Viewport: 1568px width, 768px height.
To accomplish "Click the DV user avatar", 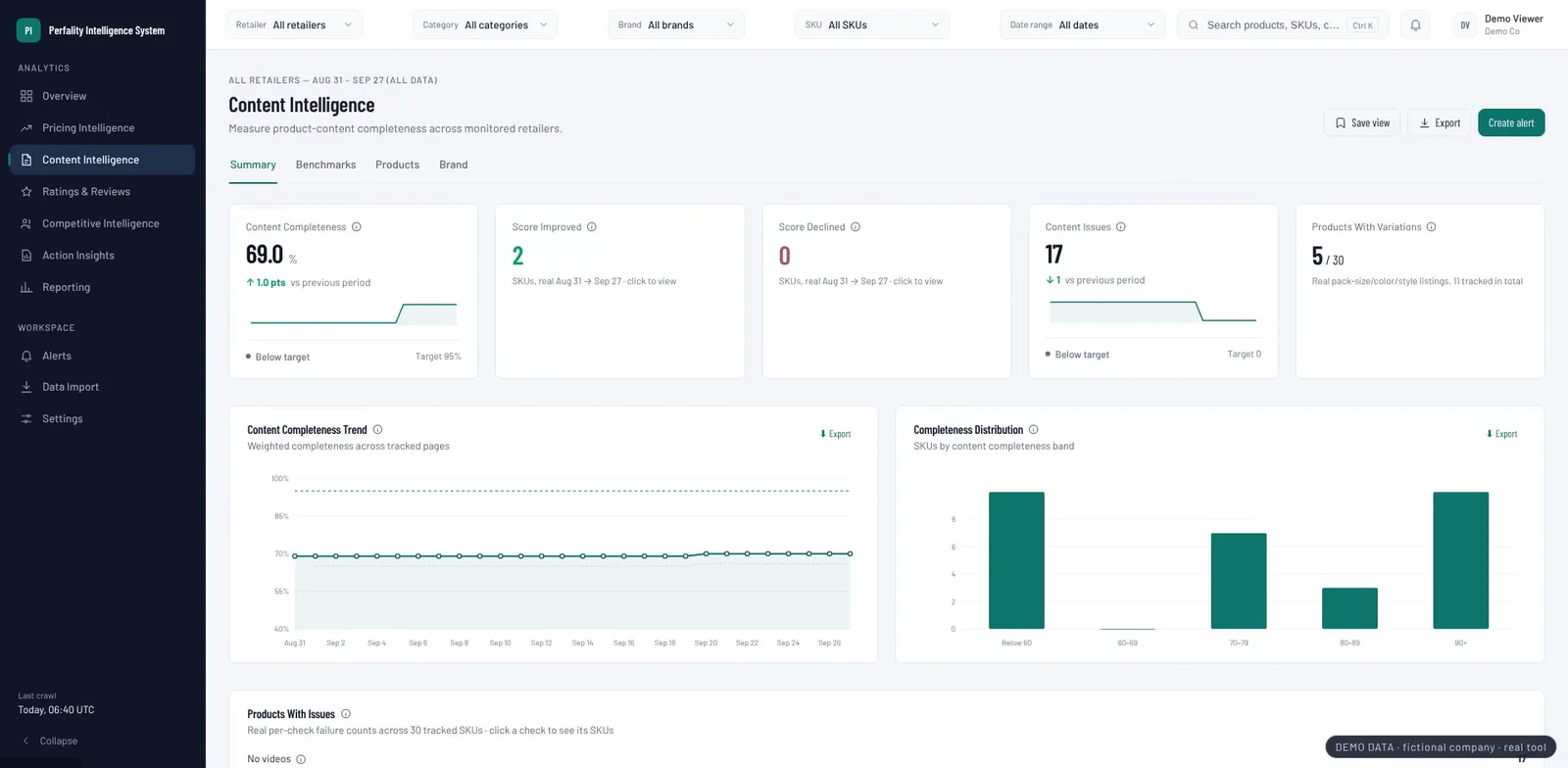I will [x=1465, y=25].
